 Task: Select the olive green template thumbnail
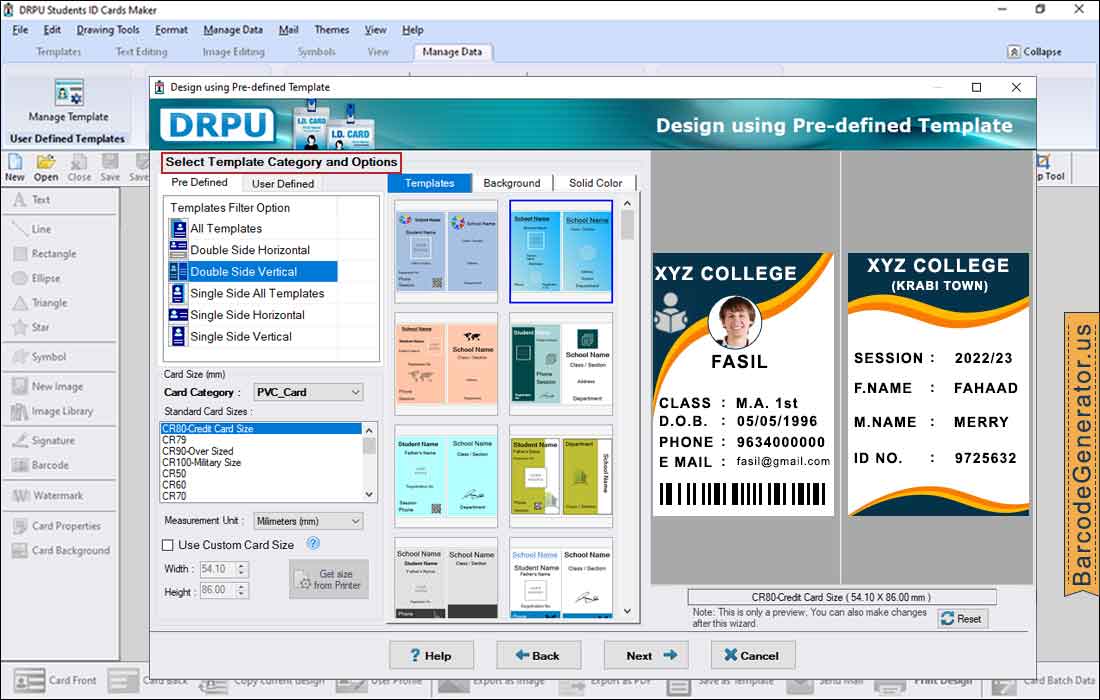click(x=561, y=476)
